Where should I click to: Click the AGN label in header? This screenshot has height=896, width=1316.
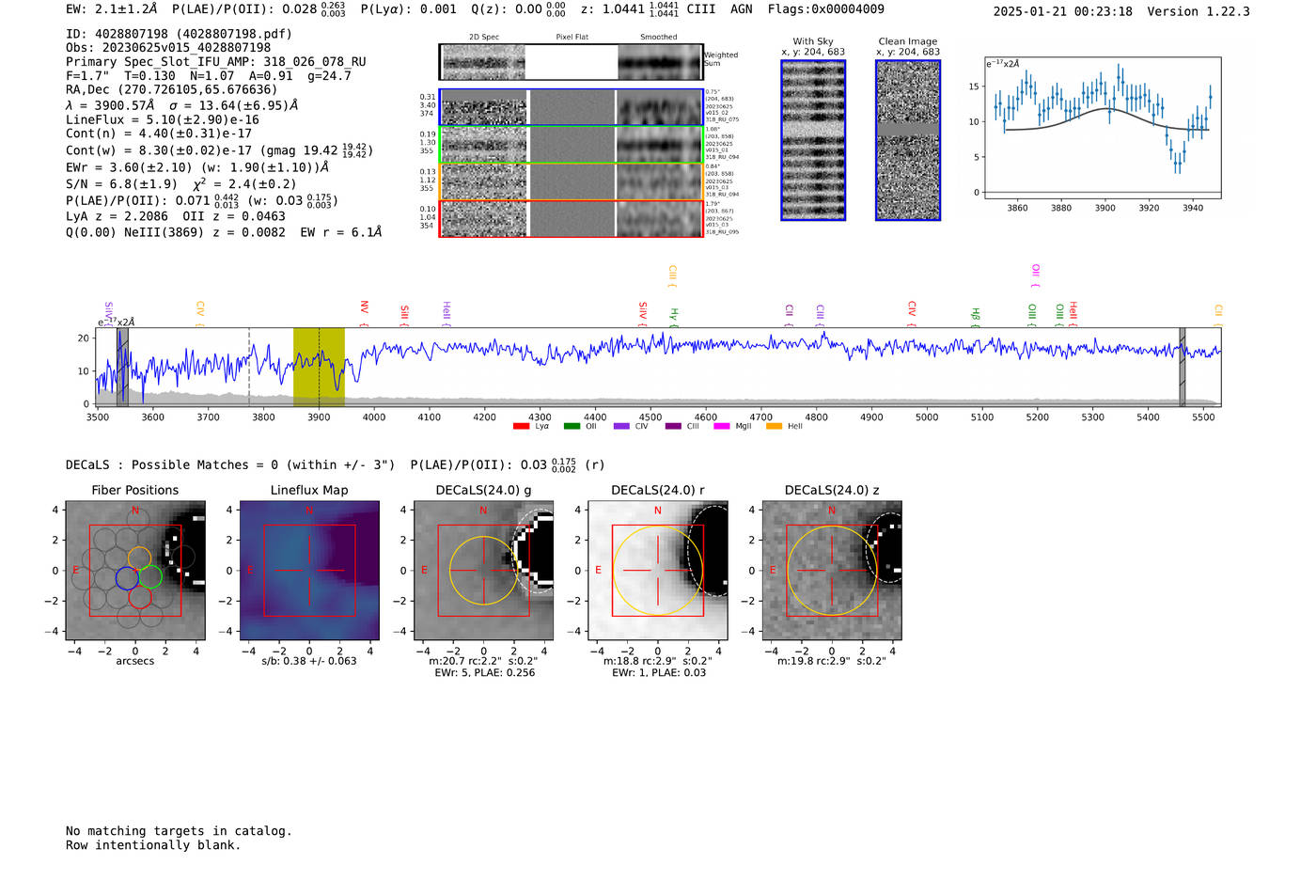point(742,9)
